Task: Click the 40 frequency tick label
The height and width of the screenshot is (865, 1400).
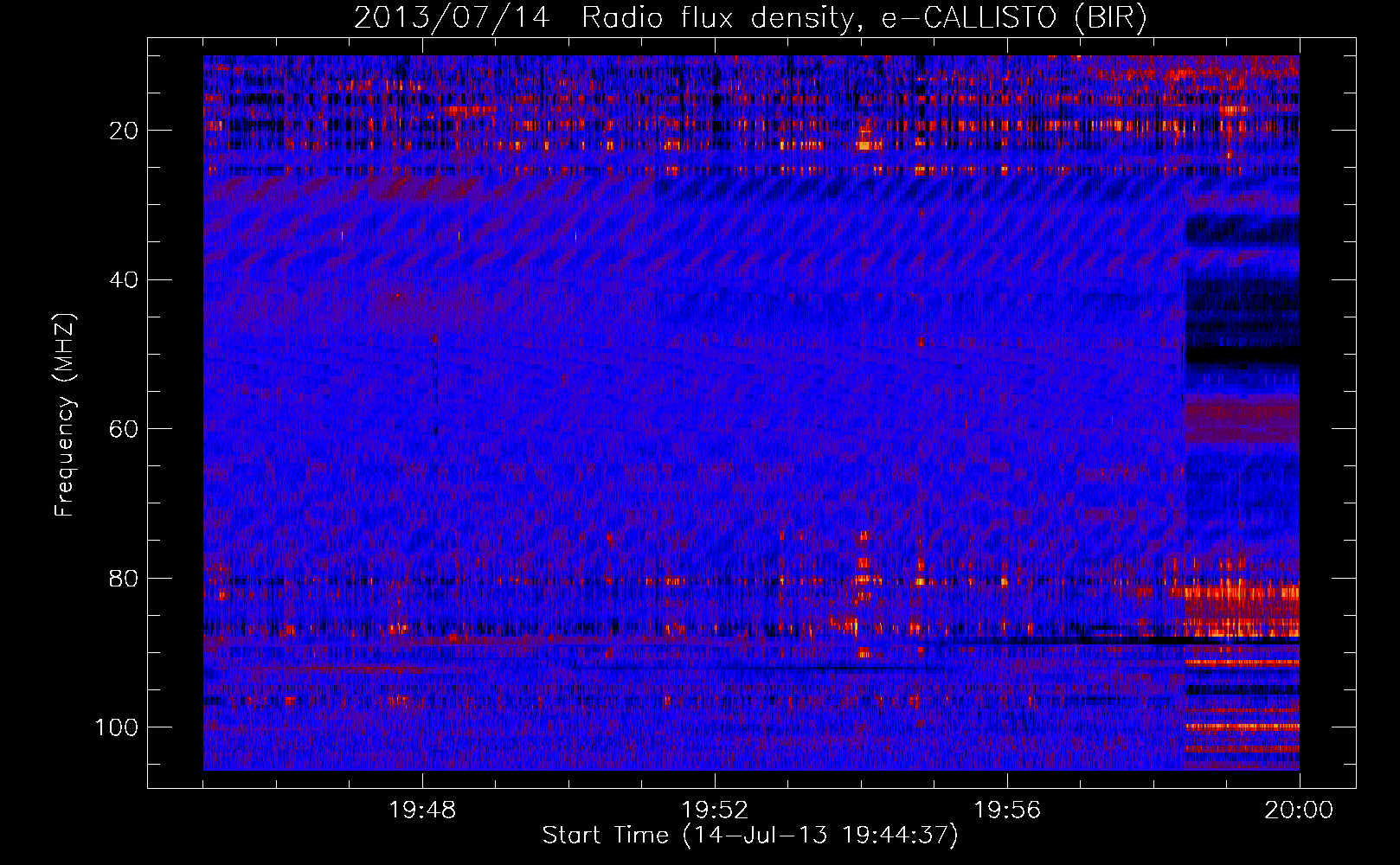Action: pyautogui.click(x=125, y=280)
